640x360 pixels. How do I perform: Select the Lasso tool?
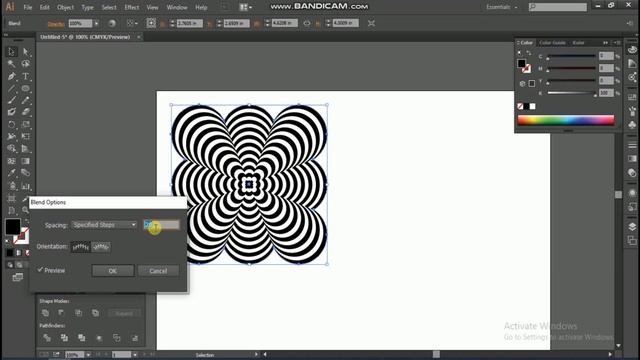click(x=25, y=64)
